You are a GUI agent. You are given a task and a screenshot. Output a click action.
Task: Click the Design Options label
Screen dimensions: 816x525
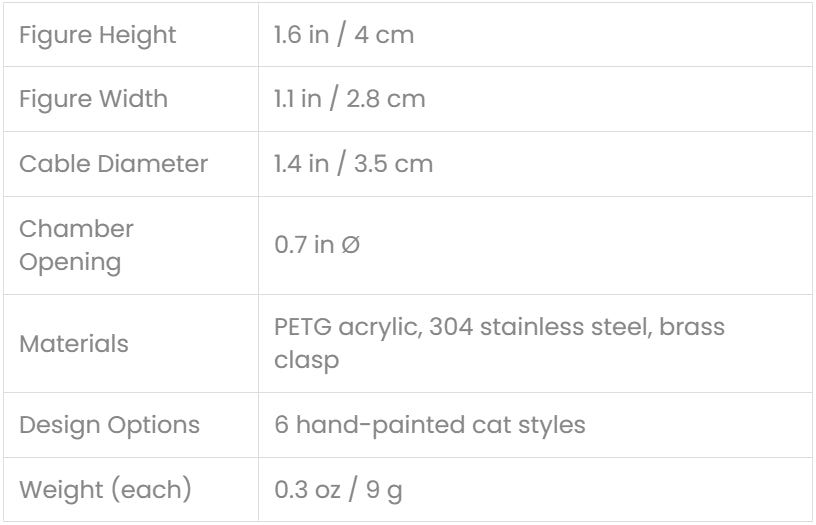(x=110, y=424)
